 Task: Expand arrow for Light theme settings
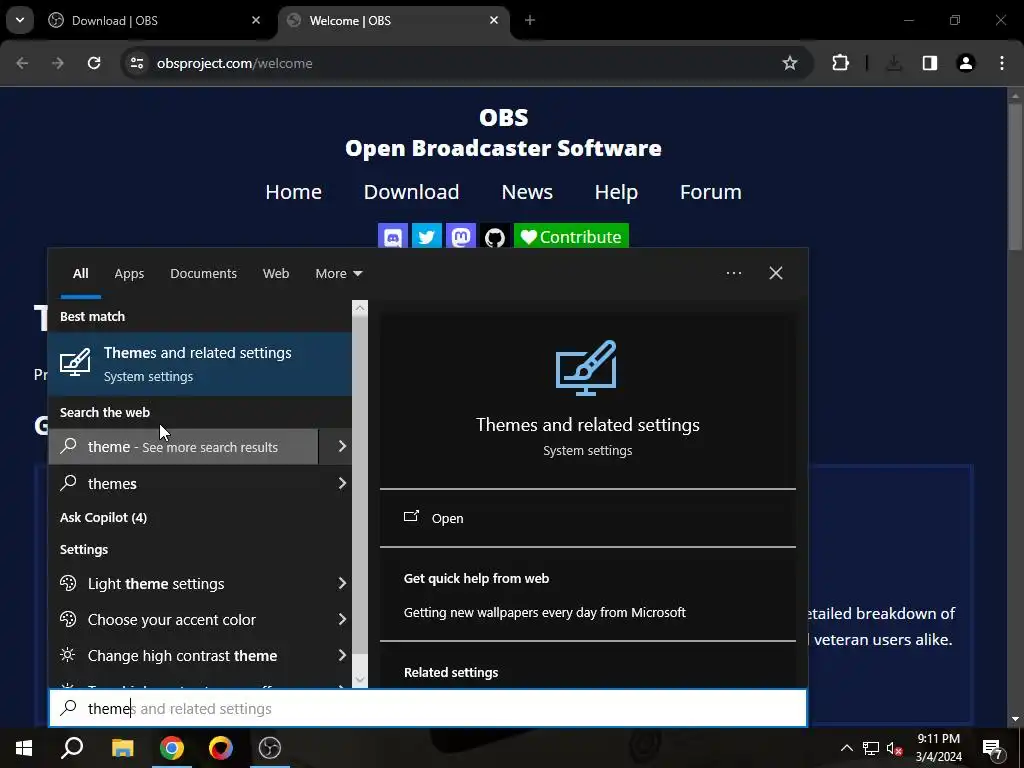click(342, 584)
